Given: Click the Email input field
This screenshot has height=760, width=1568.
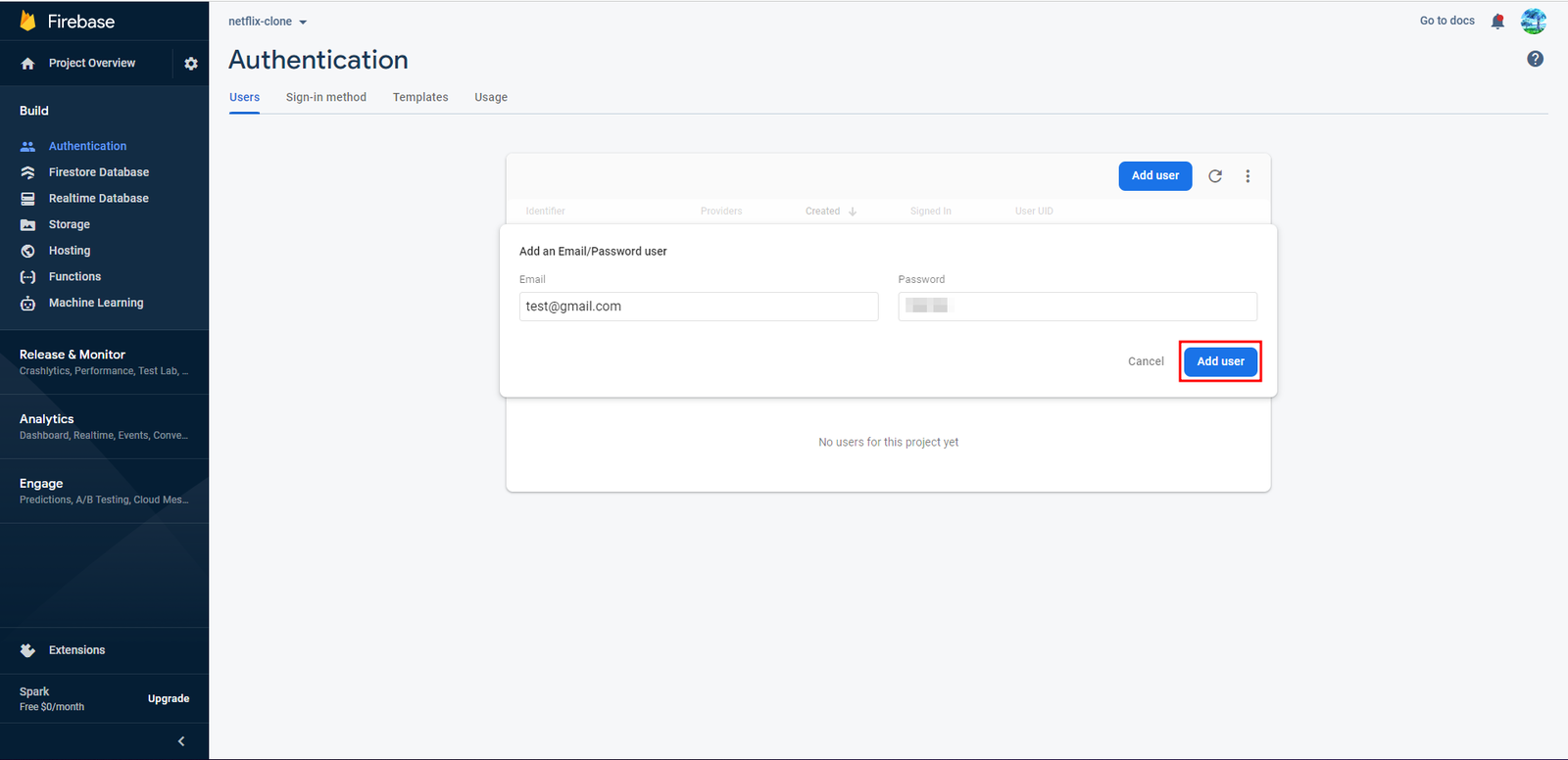Looking at the screenshot, I should [x=699, y=307].
